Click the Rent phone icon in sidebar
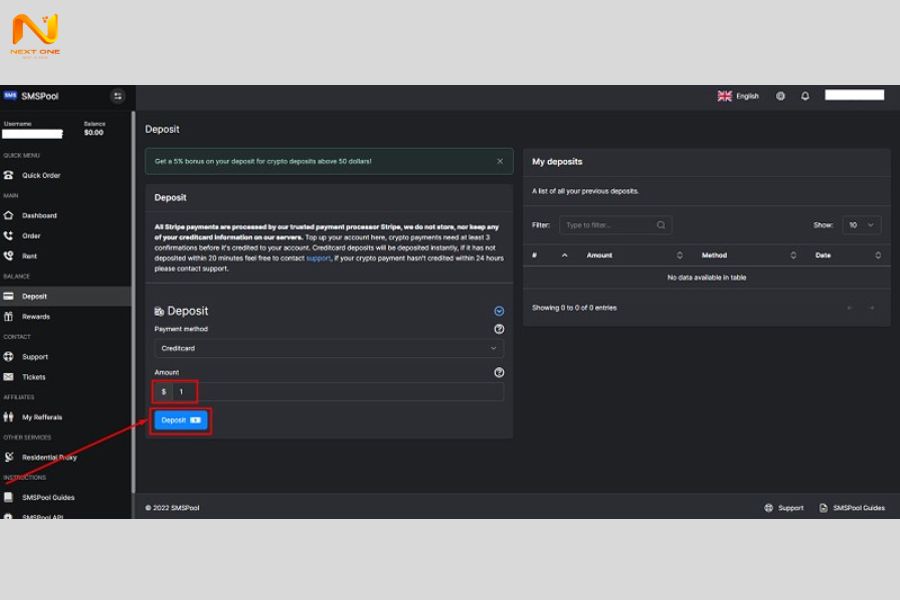This screenshot has width=900, height=600. 9,256
